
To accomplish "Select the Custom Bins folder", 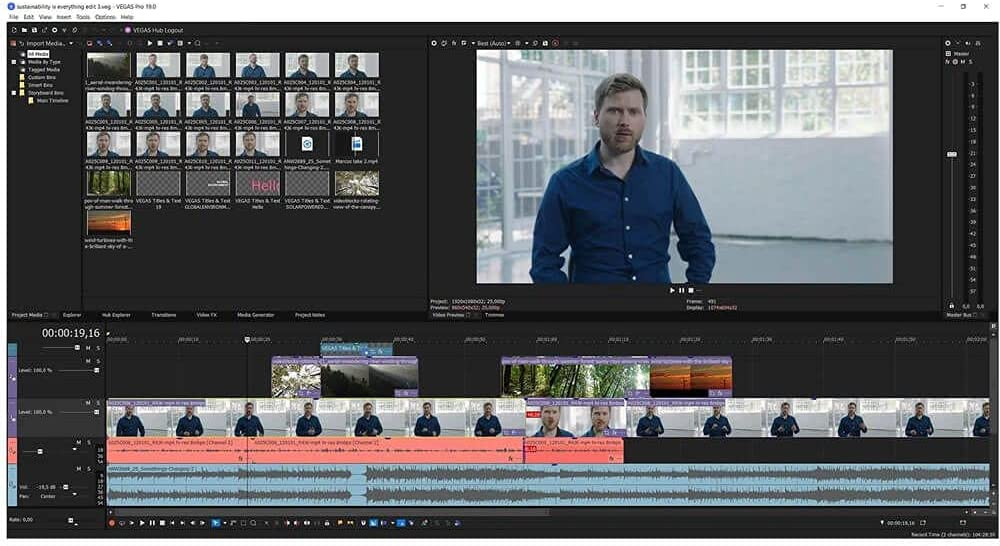I will click(41, 77).
